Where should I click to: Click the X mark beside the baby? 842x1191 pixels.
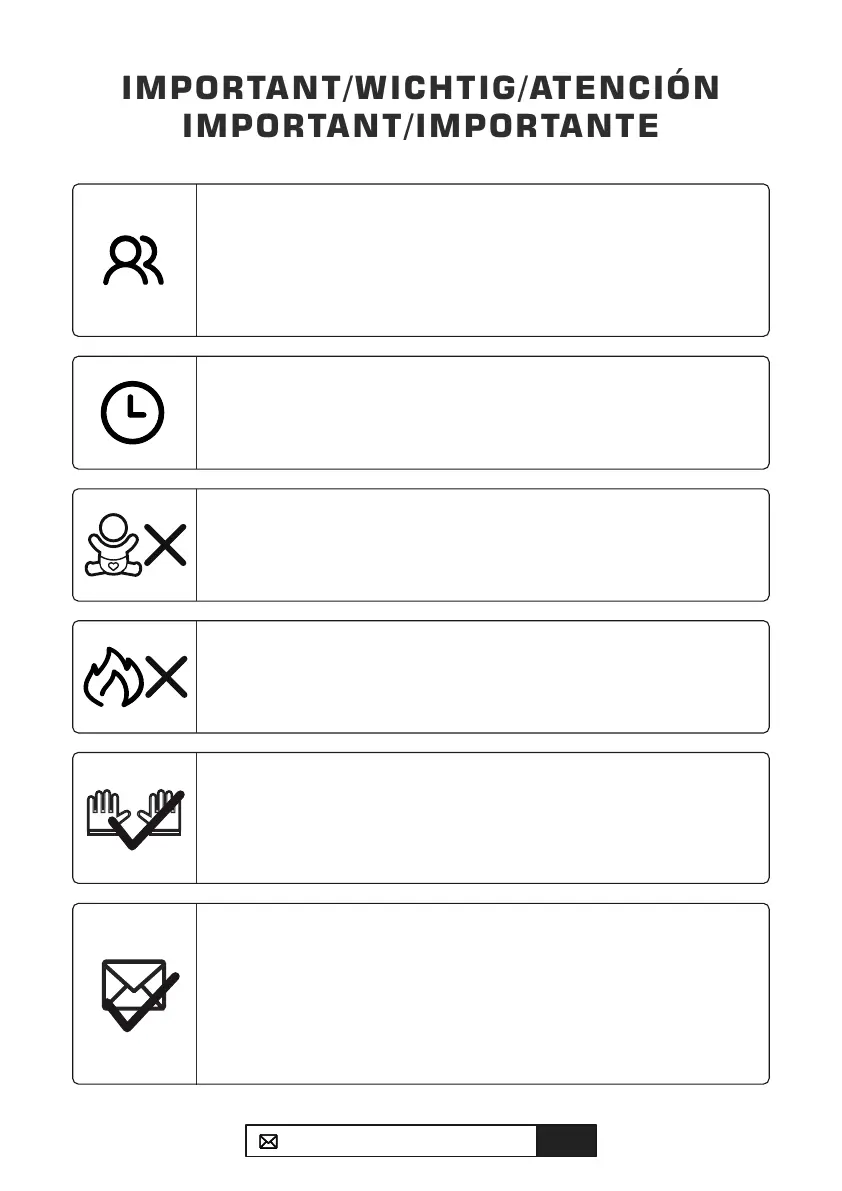point(166,545)
